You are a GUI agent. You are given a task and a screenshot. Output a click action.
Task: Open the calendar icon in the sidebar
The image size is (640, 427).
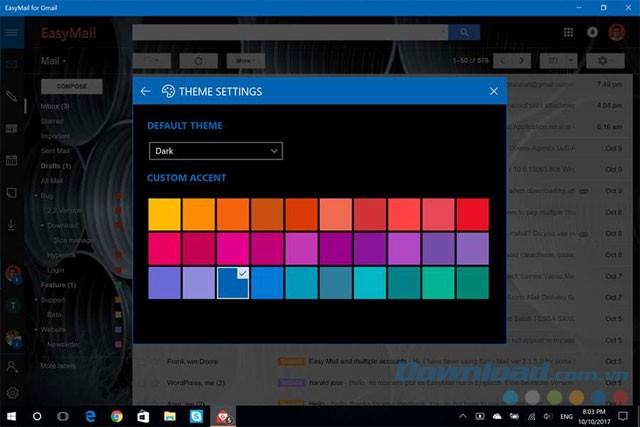pyautogui.click(x=12, y=160)
